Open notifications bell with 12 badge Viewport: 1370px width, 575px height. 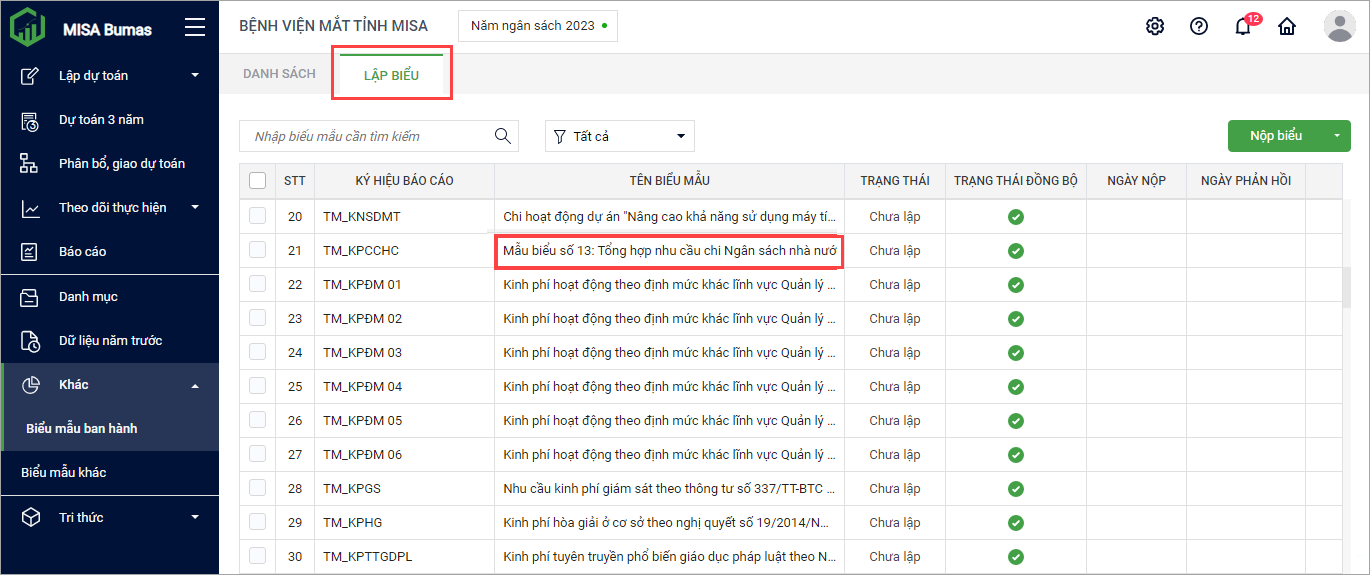click(x=1243, y=26)
